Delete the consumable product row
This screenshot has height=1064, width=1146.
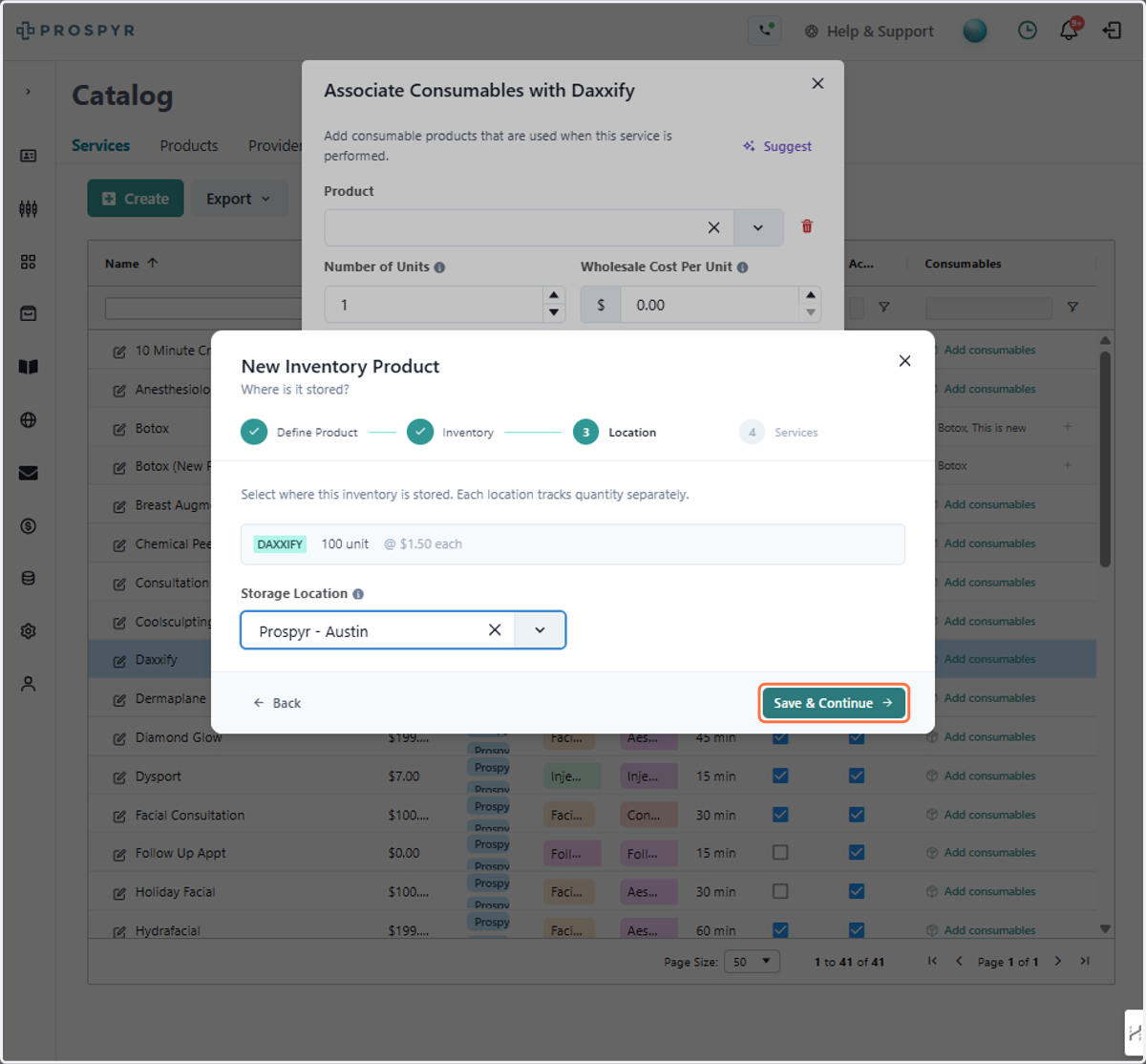(x=807, y=226)
